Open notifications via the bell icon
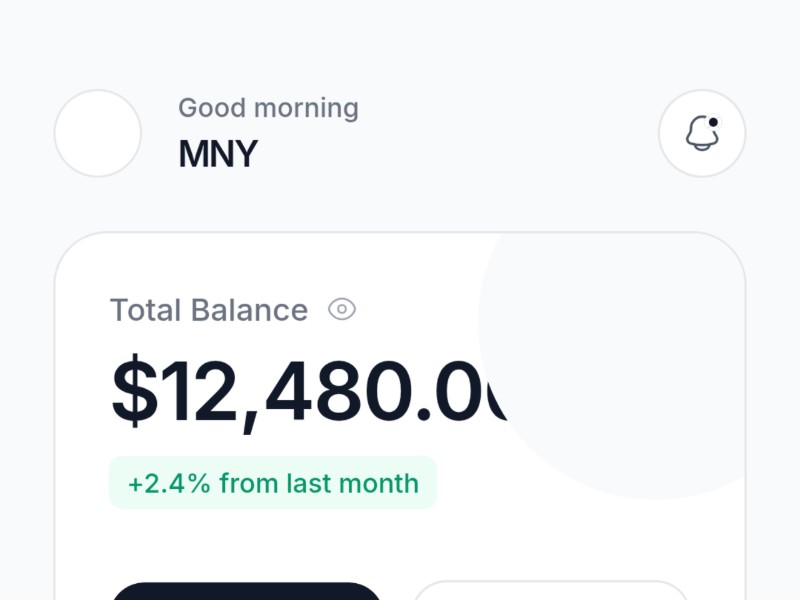This screenshot has width=800, height=600. pos(702,134)
